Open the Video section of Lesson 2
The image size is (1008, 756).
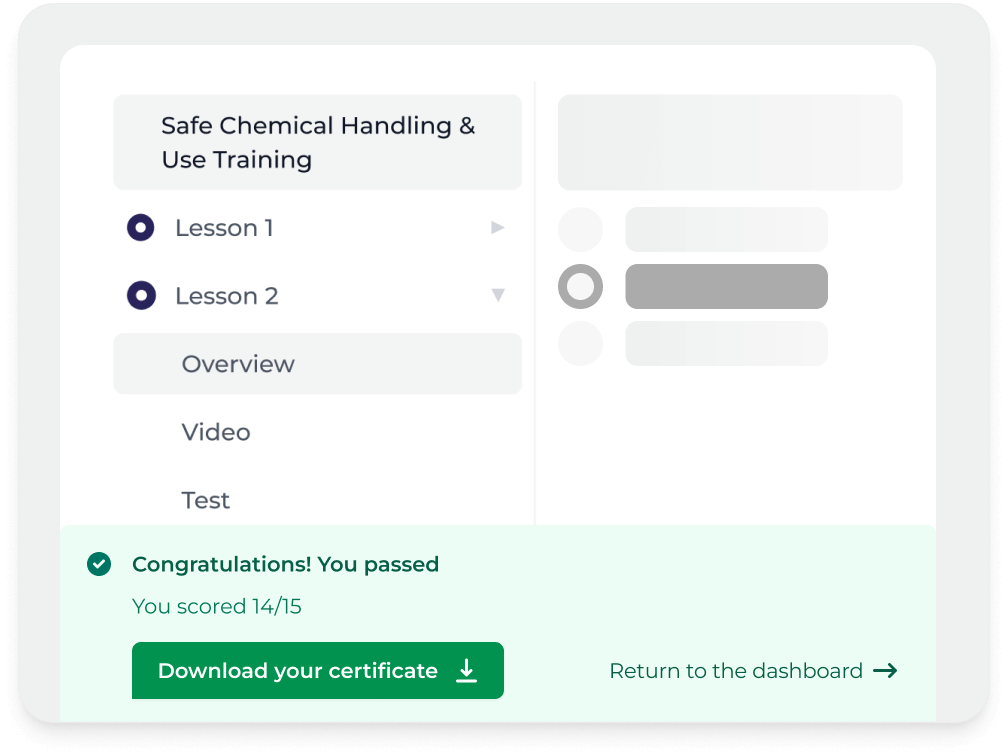click(x=216, y=432)
